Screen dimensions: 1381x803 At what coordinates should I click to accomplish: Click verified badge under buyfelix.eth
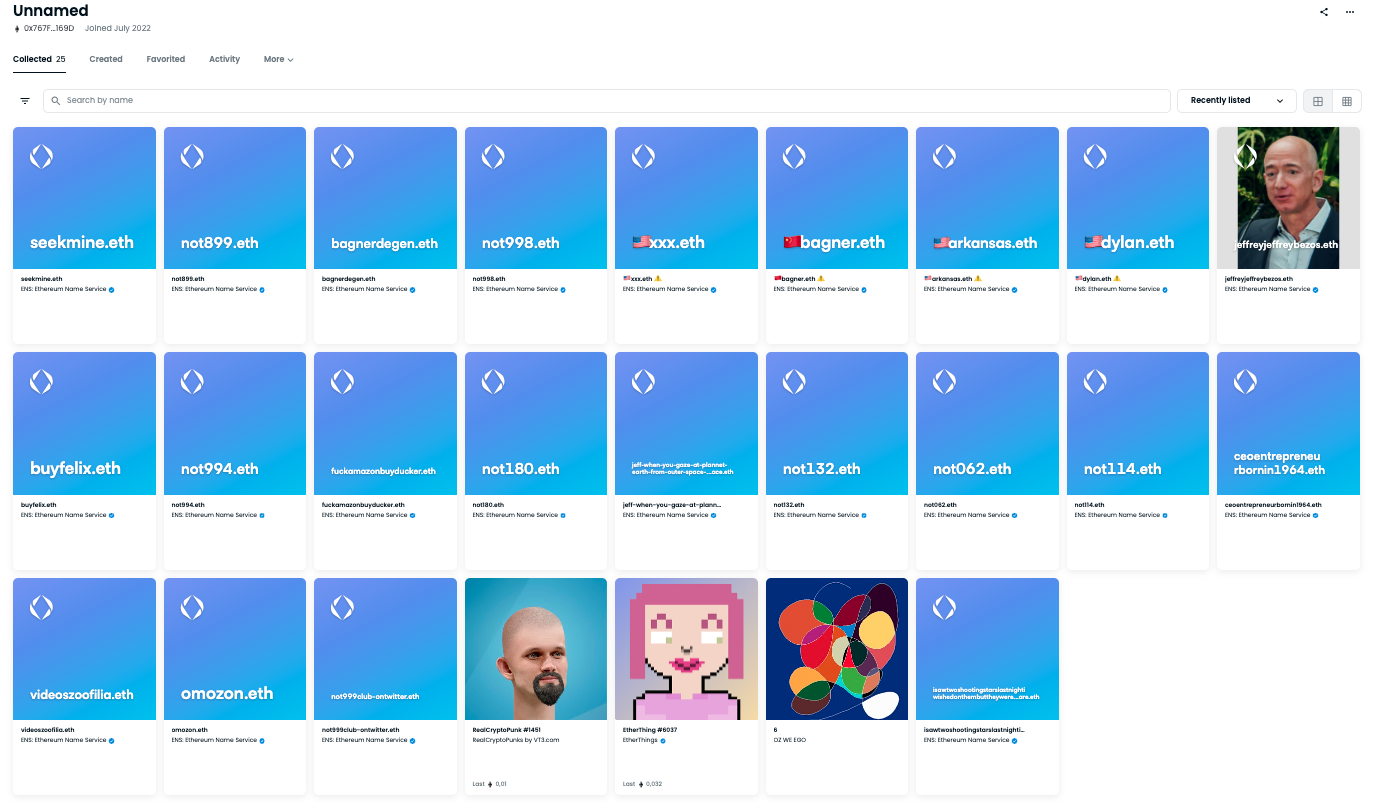click(111, 516)
